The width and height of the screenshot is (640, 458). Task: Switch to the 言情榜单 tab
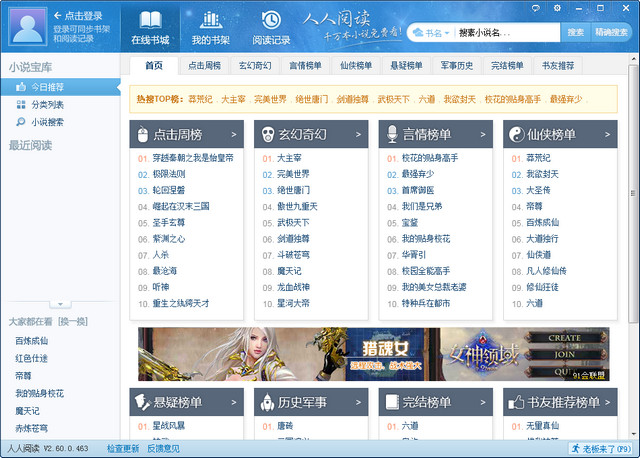tap(305, 65)
